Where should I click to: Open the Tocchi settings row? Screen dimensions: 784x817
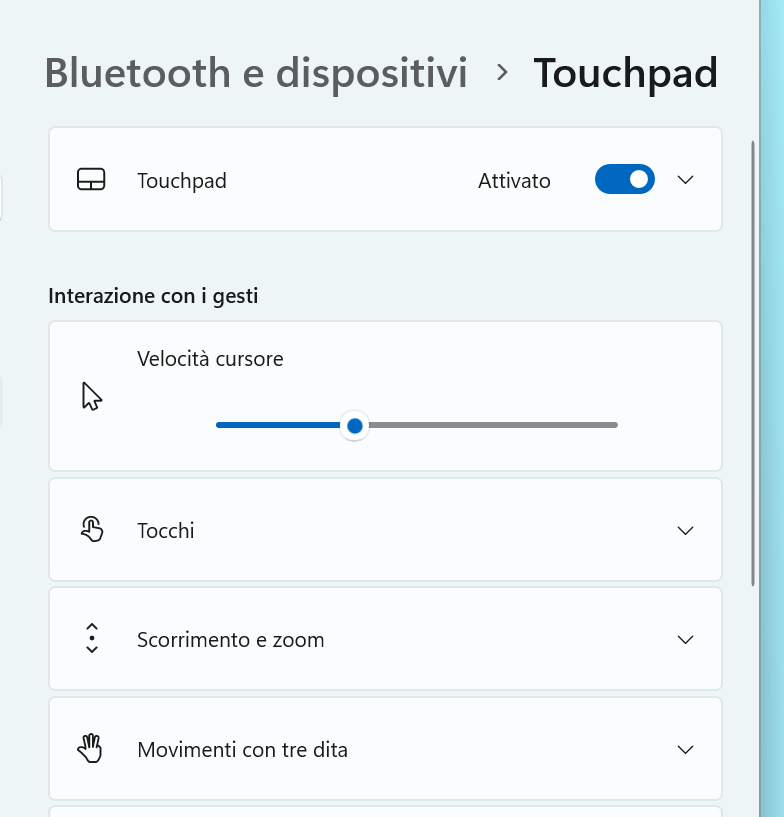click(x=385, y=530)
